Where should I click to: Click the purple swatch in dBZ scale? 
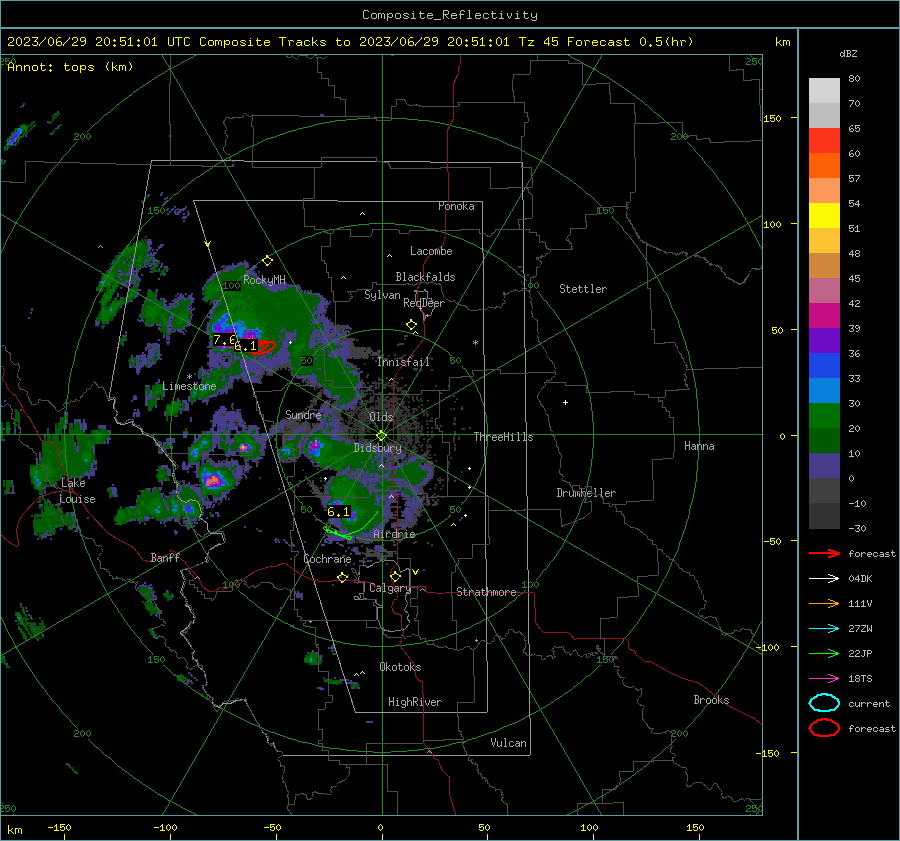tap(824, 340)
